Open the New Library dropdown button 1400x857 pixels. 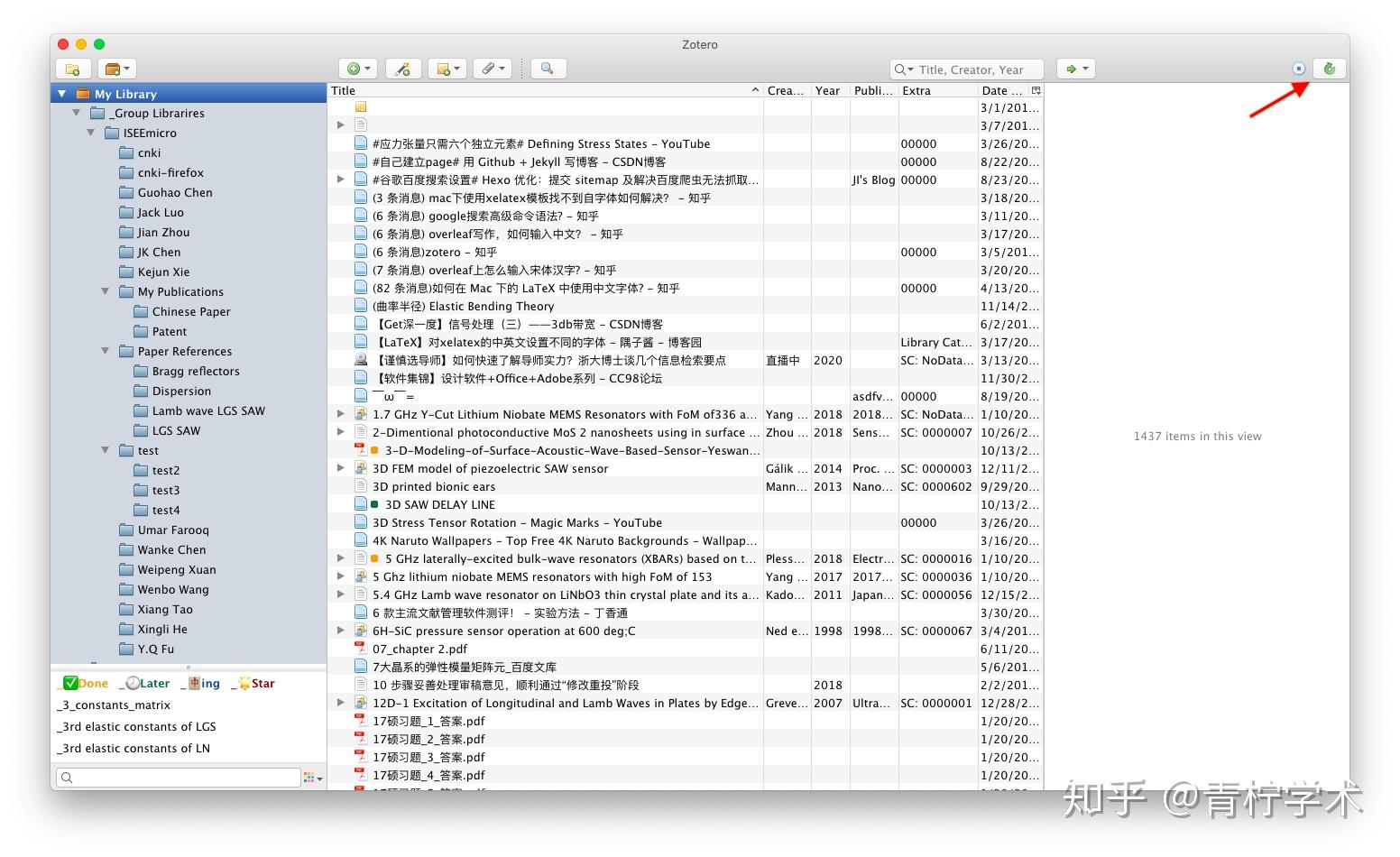[118, 69]
